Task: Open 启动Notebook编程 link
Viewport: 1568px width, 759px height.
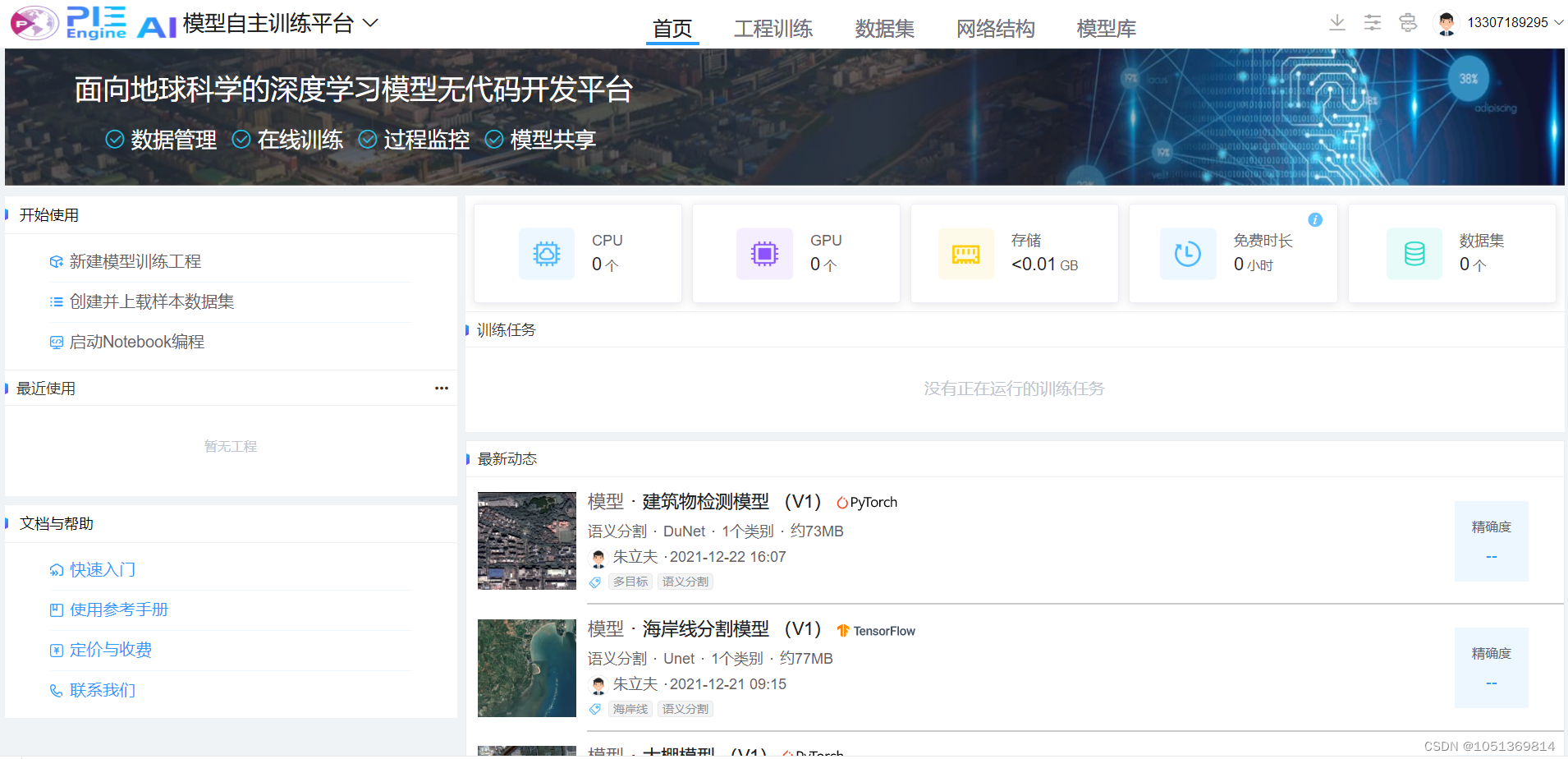Action: tap(137, 342)
